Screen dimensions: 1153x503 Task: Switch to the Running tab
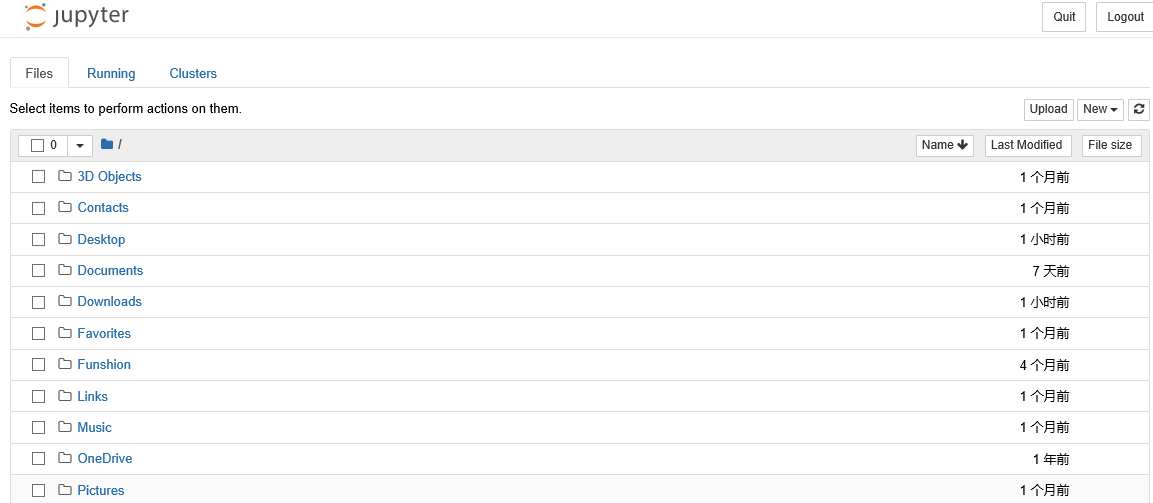click(111, 73)
